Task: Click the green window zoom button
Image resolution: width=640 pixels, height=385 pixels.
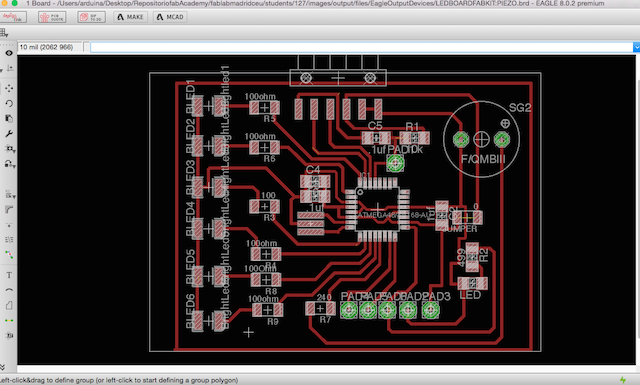Action: coord(14,3)
